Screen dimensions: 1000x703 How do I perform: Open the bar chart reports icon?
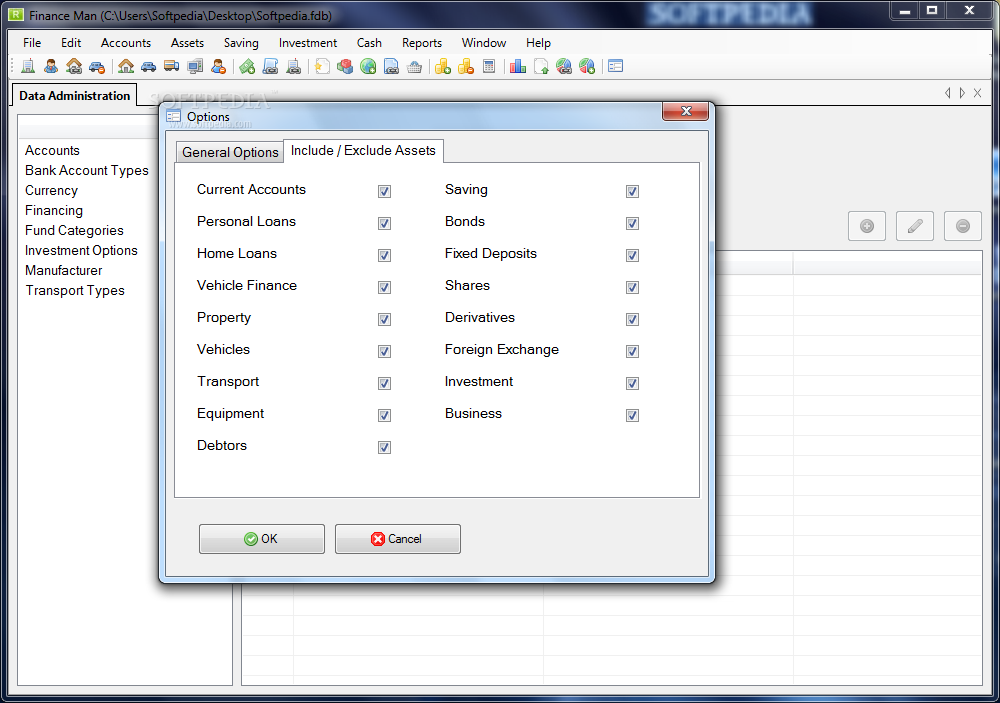coord(518,66)
